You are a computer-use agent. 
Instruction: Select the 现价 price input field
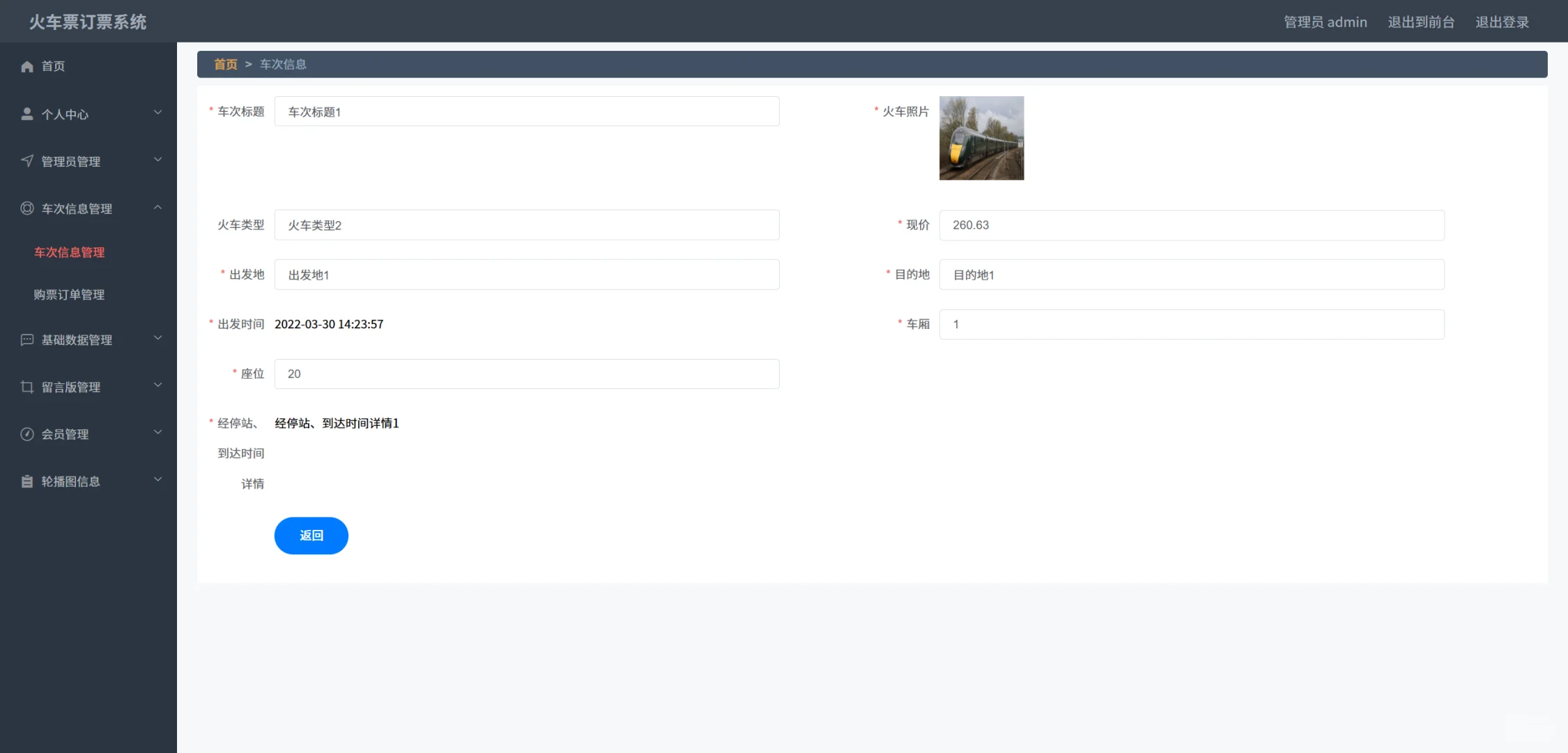point(1192,225)
